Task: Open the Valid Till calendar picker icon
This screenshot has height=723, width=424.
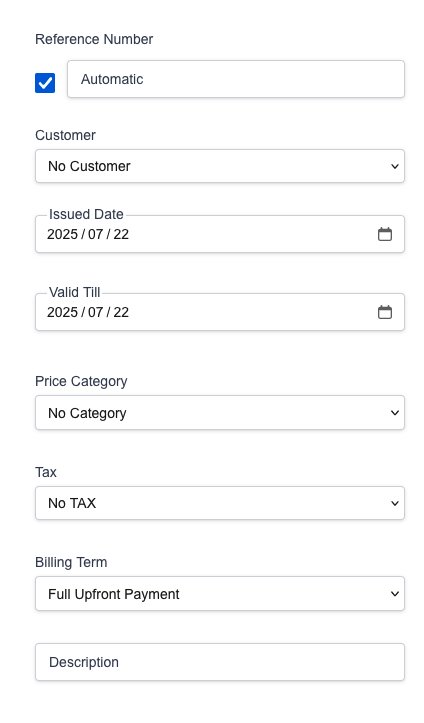Action: [385, 312]
